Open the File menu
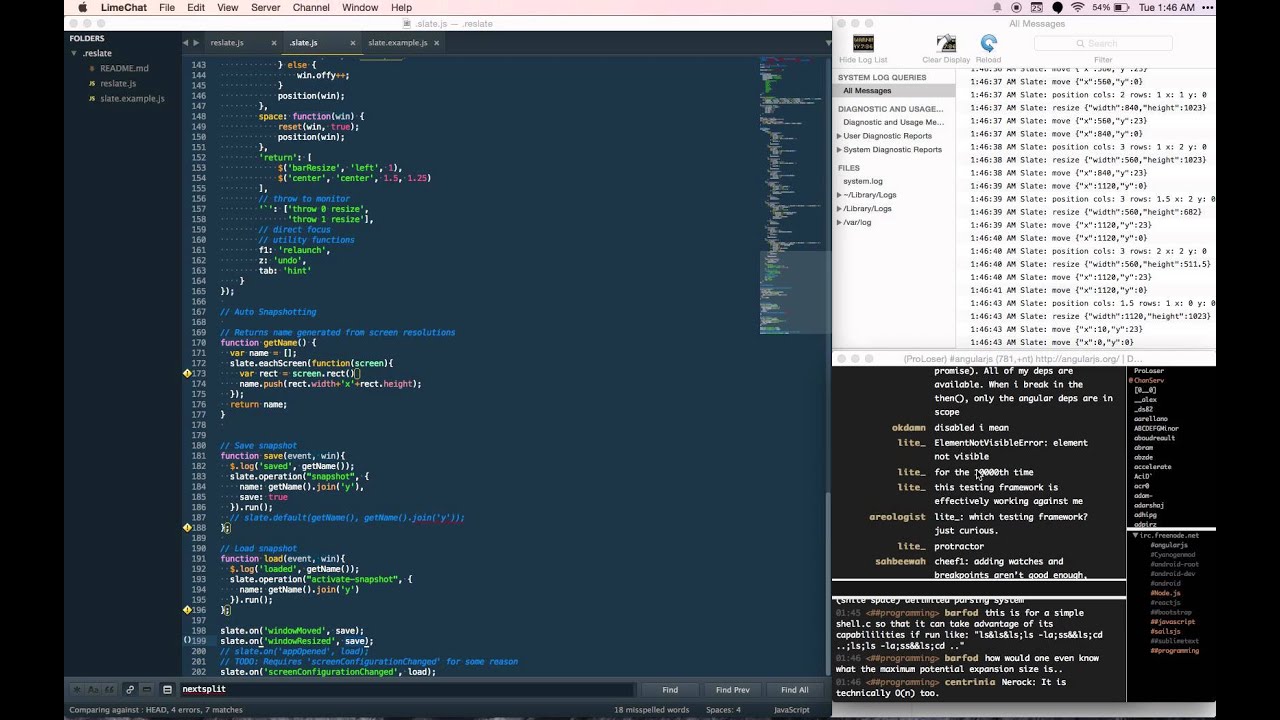The height and width of the screenshot is (720, 1280). pos(167,7)
